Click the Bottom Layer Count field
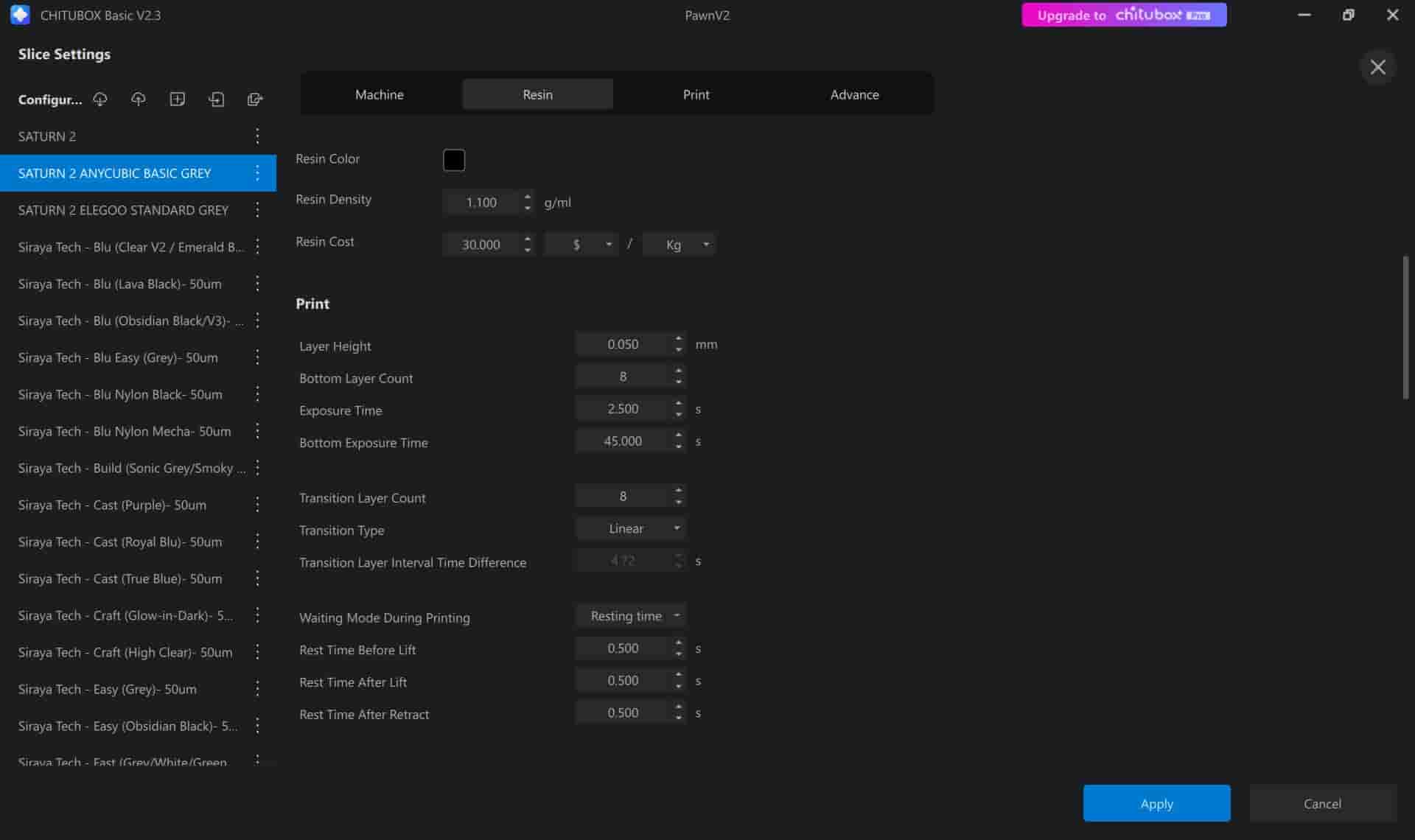Image resolution: width=1415 pixels, height=840 pixels. coord(623,377)
